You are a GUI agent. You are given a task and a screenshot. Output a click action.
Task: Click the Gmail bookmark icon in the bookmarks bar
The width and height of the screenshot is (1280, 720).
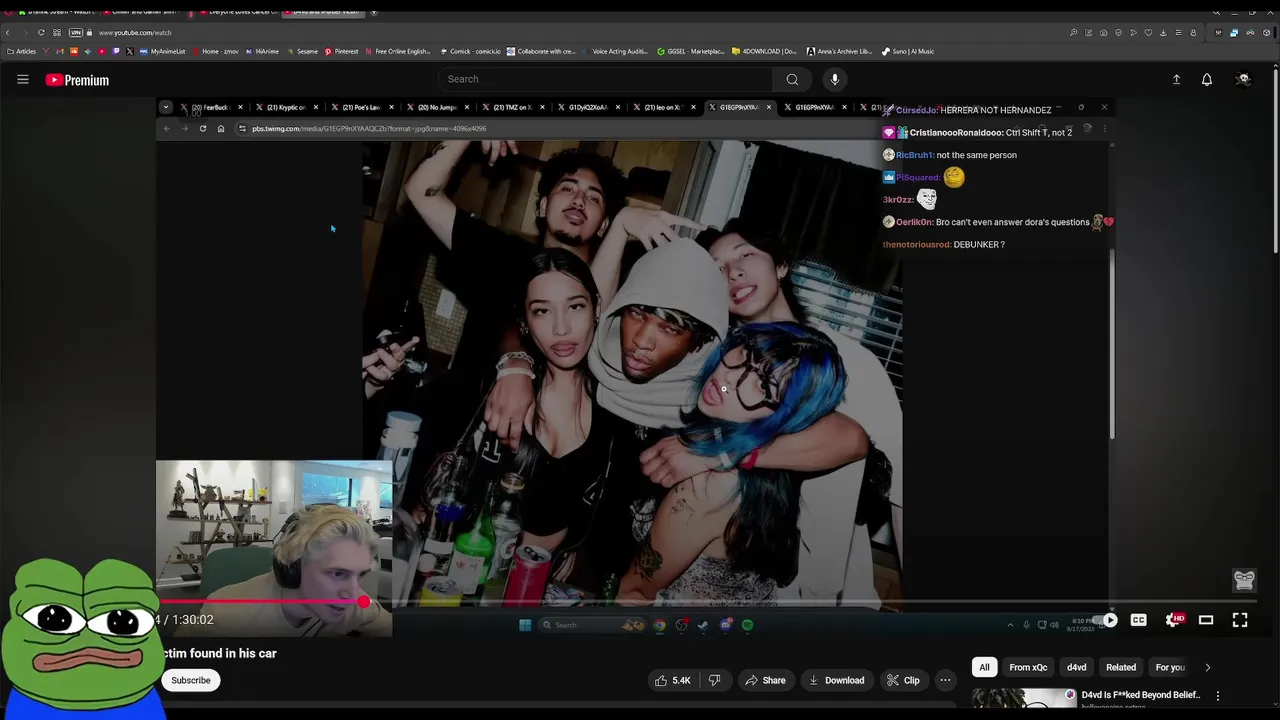(60, 51)
